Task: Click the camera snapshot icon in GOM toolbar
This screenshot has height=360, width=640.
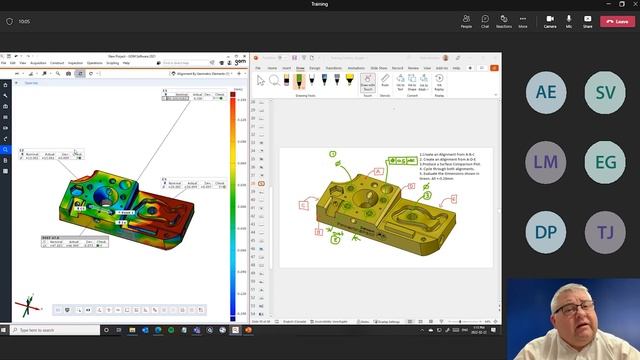Action: (68, 73)
